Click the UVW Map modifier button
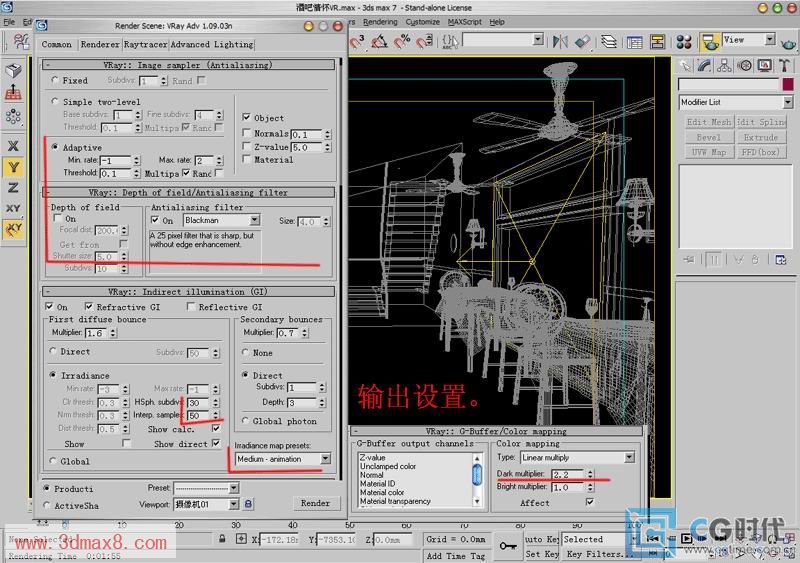Screen dimensions: 800x563 [x=709, y=152]
